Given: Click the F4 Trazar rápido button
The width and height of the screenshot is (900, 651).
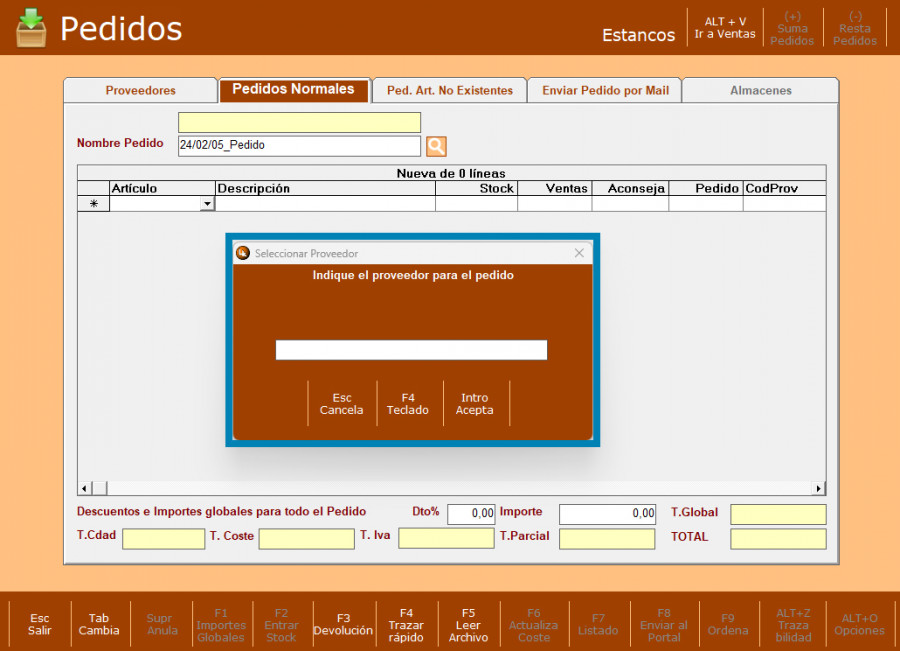Looking at the screenshot, I should (406, 624).
